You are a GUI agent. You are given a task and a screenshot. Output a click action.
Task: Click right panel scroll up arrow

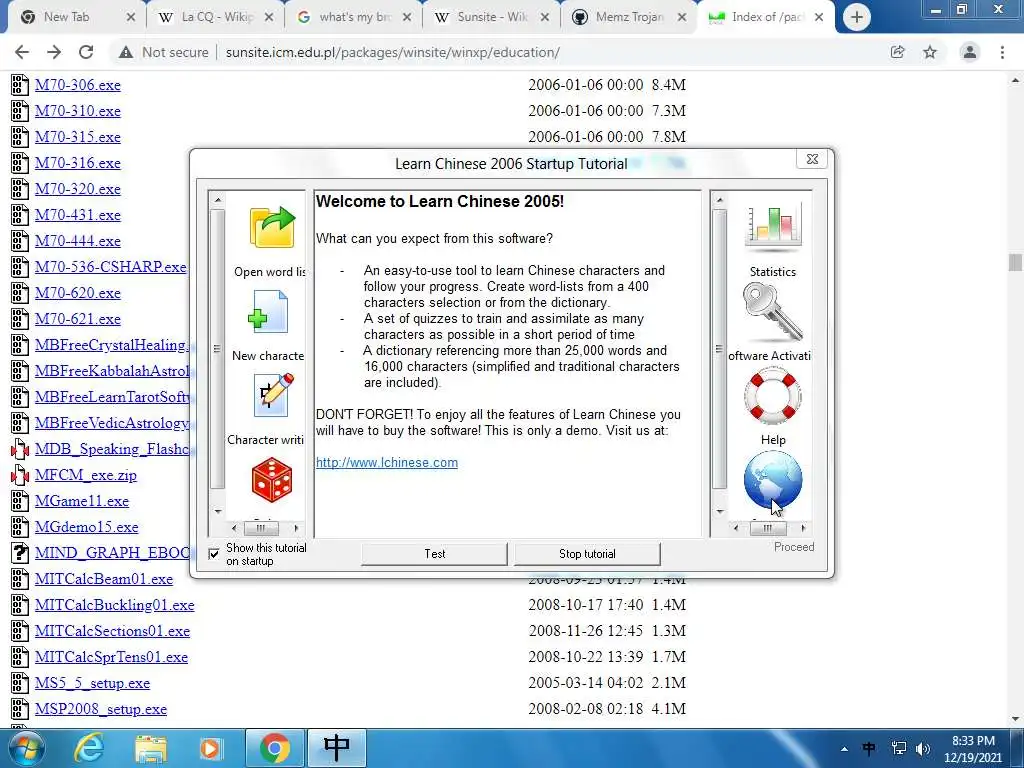tap(720, 199)
